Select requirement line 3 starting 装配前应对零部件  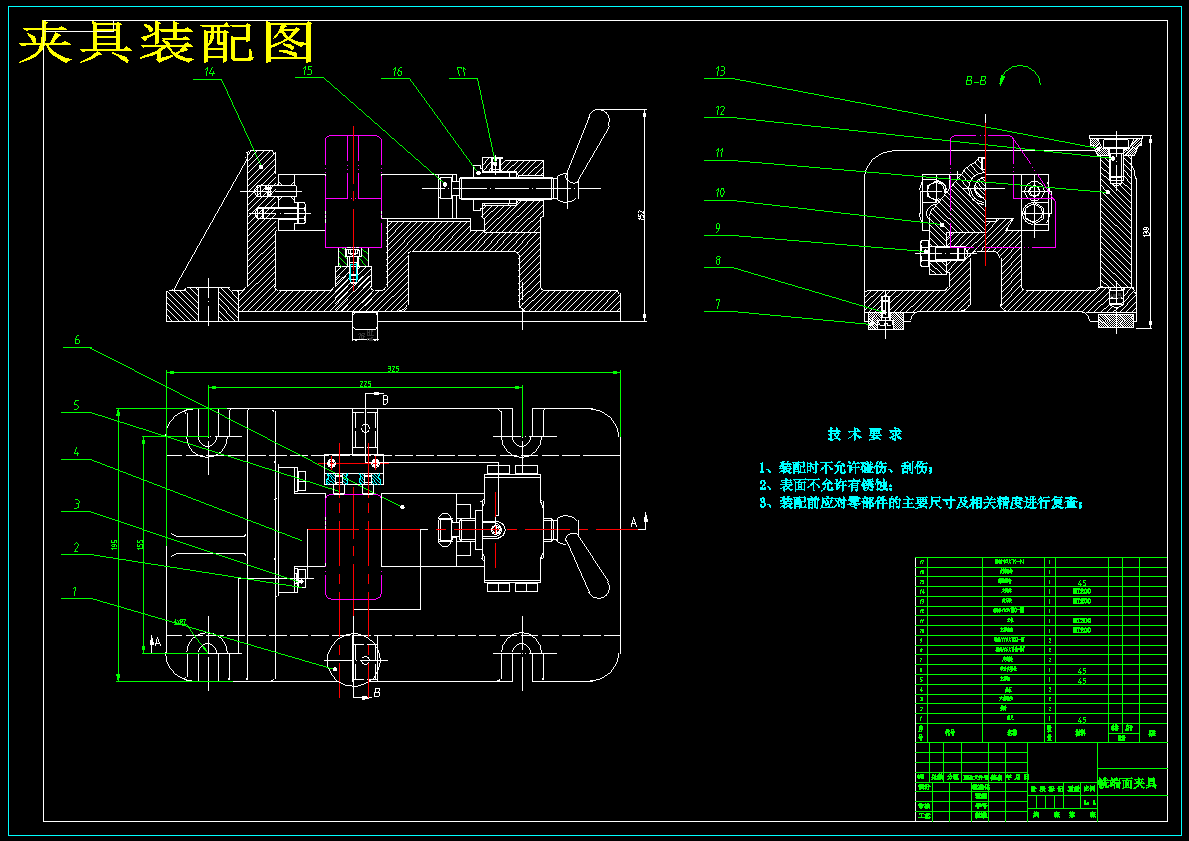[x=922, y=503]
